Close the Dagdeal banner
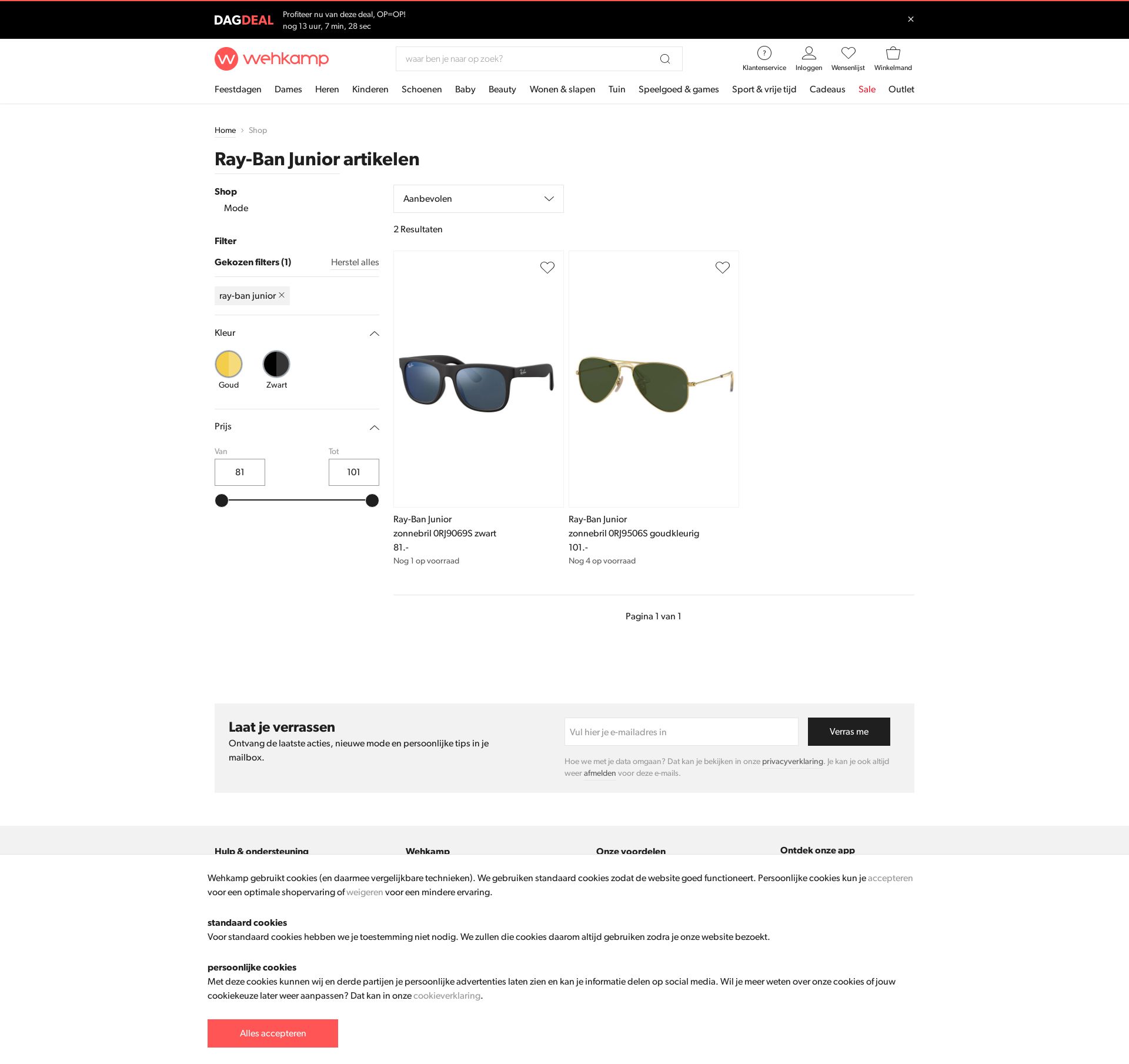This screenshot has height=1064, width=1129. point(911,19)
